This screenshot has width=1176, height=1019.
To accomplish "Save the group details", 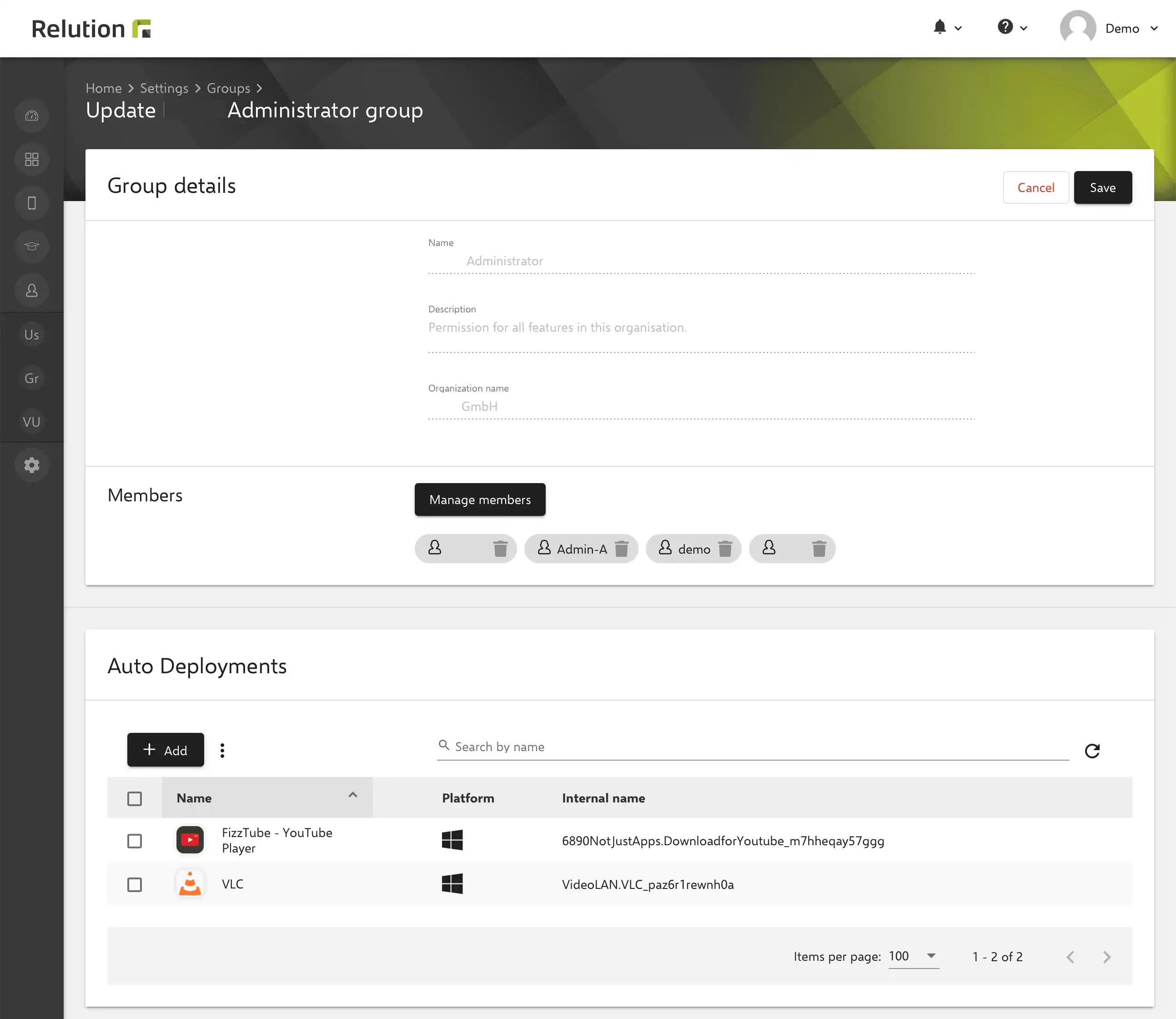I will 1103,187.
